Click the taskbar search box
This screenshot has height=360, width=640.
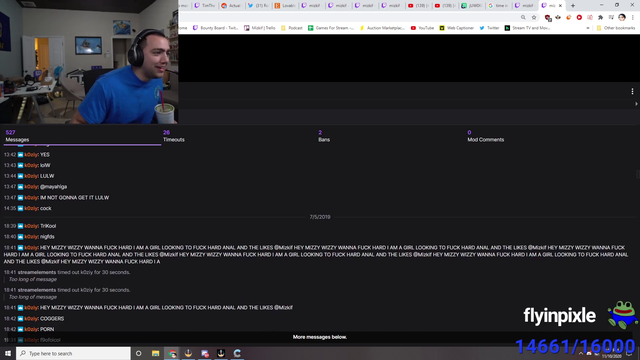tap(73, 353)
